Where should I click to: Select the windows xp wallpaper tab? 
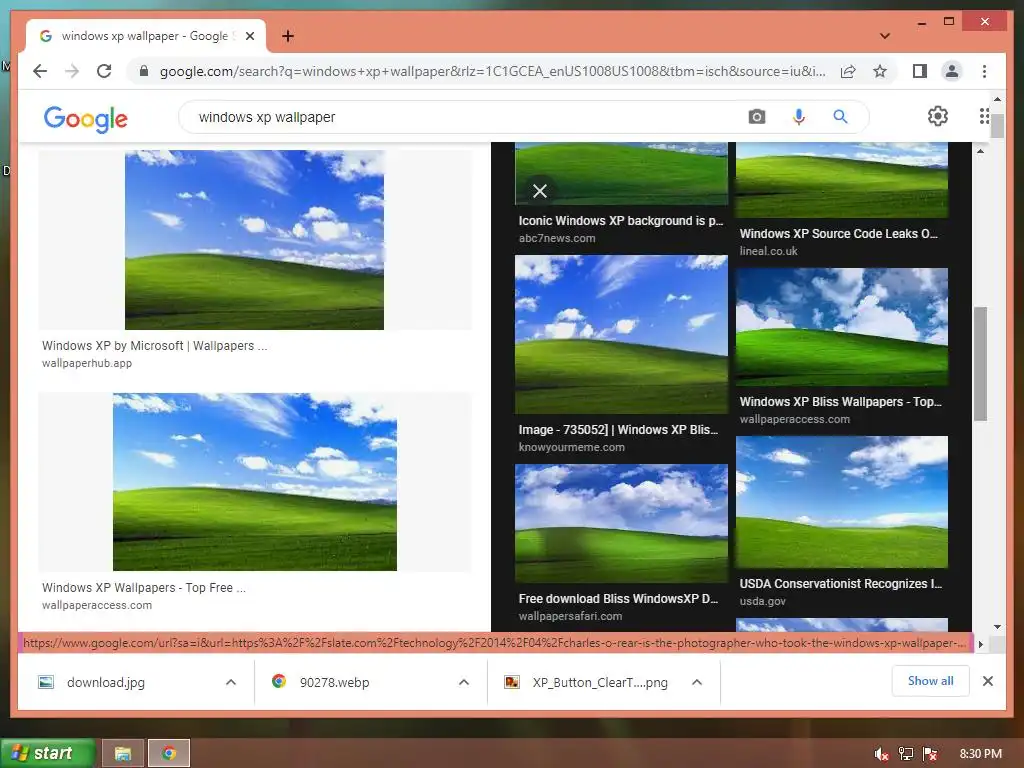pyautogui.click(x=145, y=36)
